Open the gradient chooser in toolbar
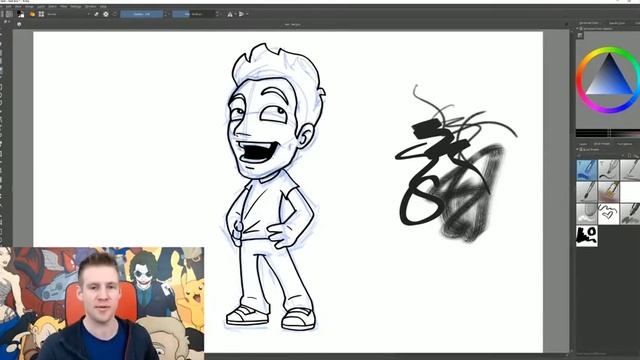 (9, 14)
